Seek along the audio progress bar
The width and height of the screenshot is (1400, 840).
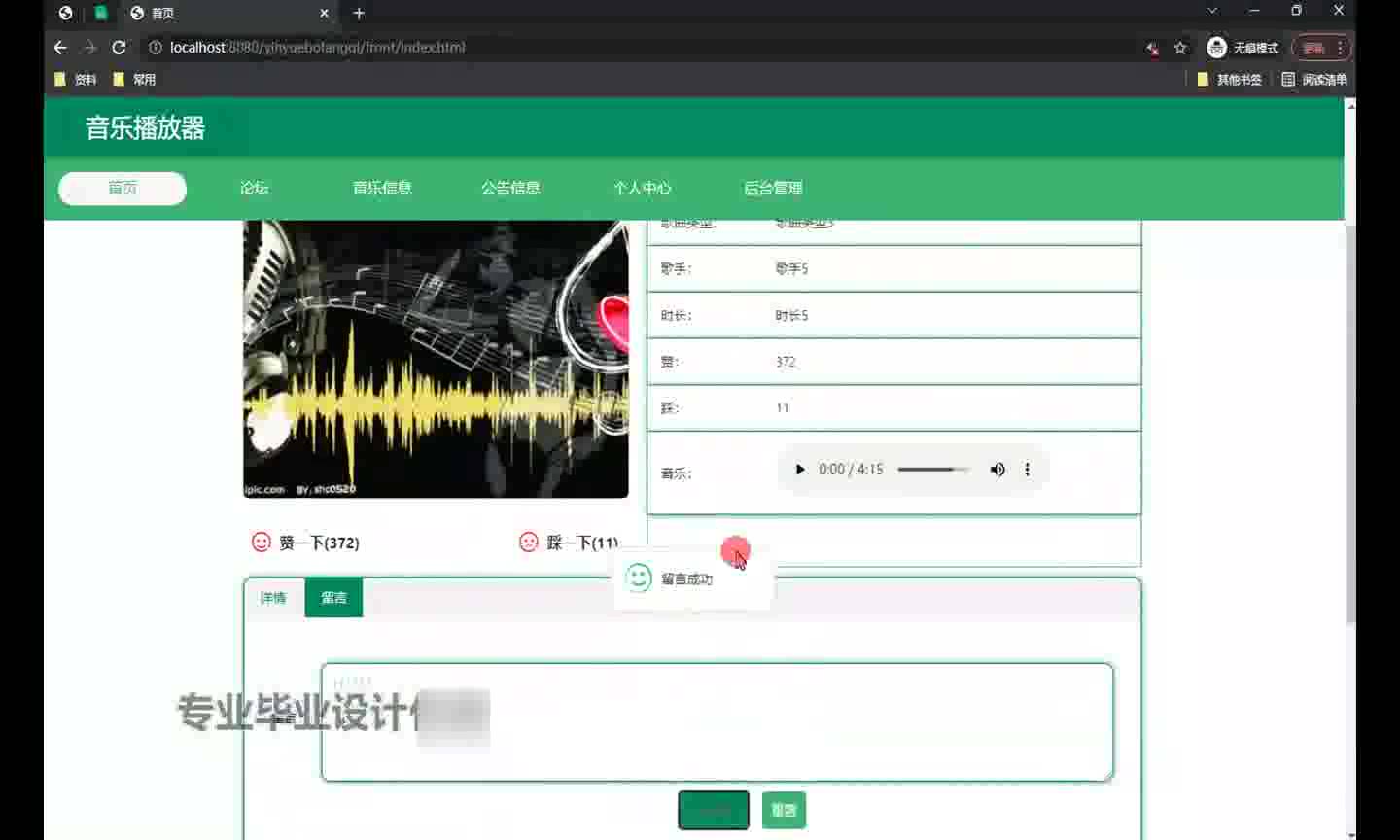(x=933, y=470)
